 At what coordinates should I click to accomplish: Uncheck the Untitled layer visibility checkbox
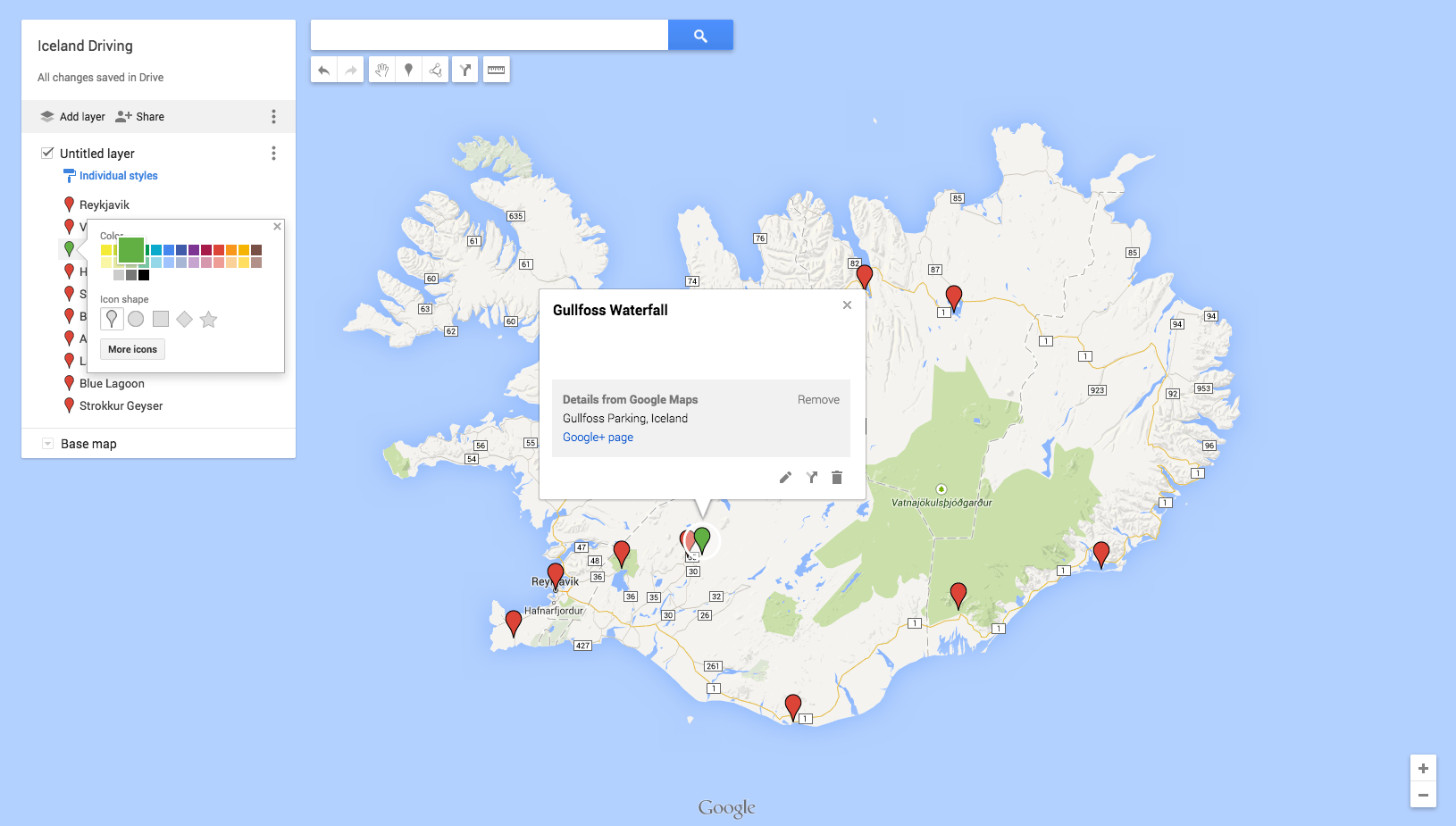(x=47, y=153)
